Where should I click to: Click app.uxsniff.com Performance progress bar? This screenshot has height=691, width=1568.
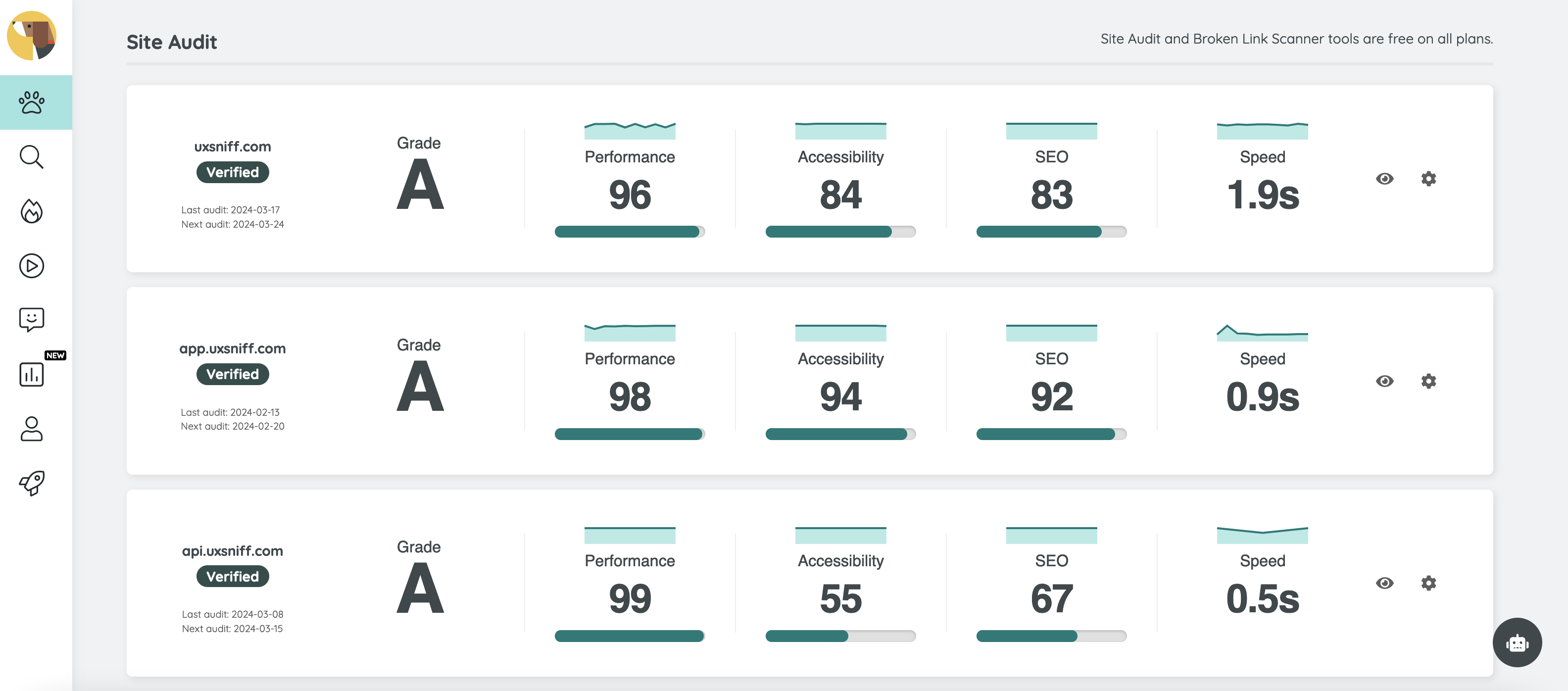[630, 434]
